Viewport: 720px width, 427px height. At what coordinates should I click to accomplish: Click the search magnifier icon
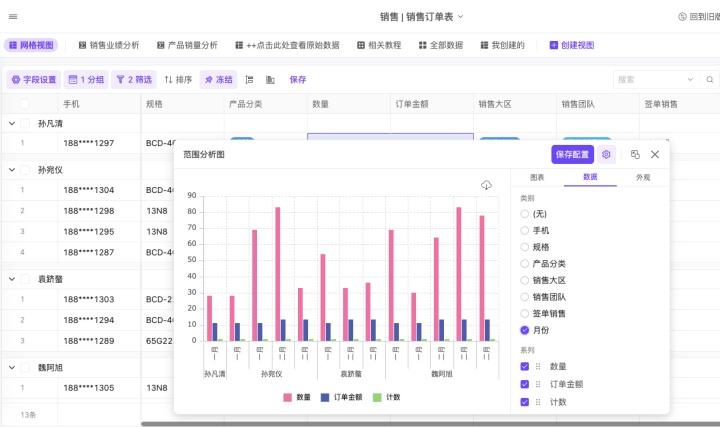pyautogui.click(x=707, y=79)
